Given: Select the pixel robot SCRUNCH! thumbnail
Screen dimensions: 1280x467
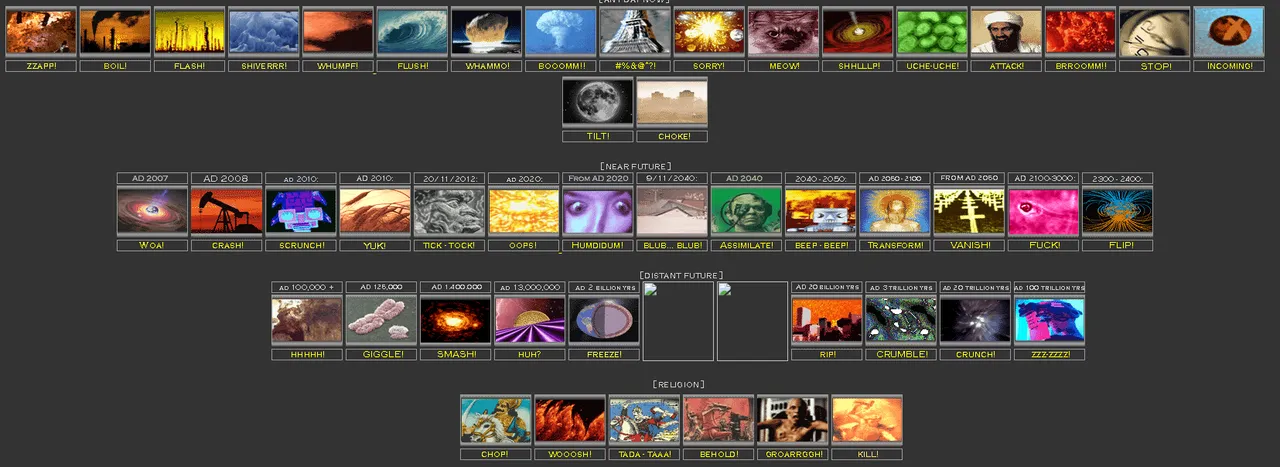Looking at the screenshot, I should 301,211.
